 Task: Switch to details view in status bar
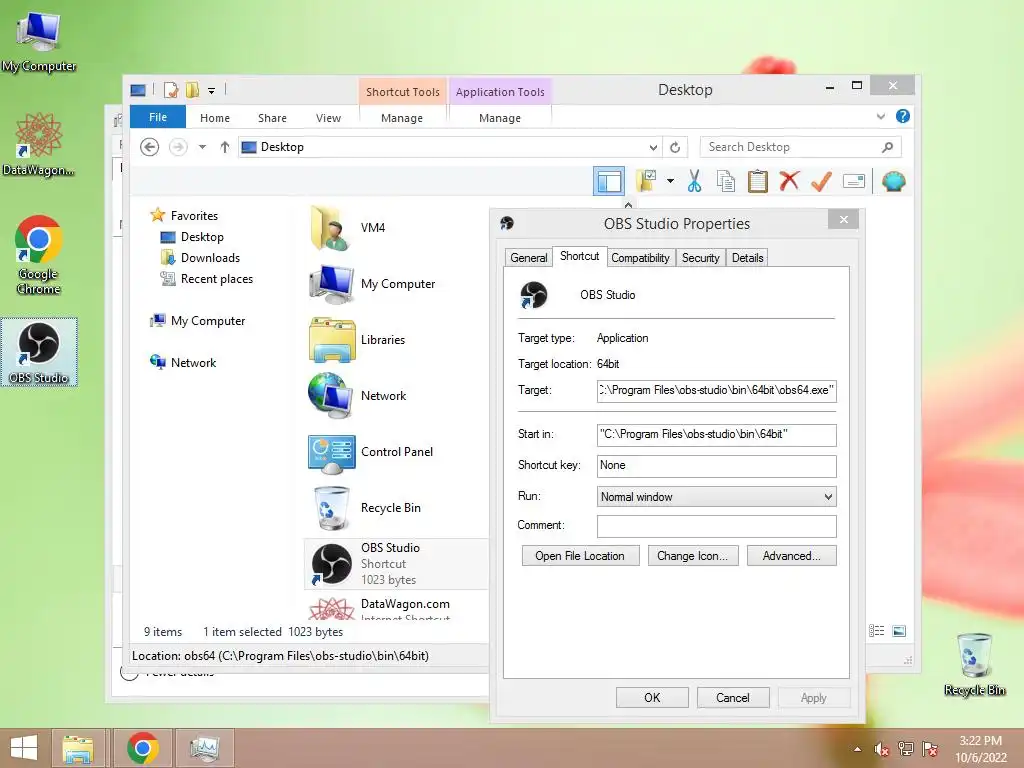876,631
